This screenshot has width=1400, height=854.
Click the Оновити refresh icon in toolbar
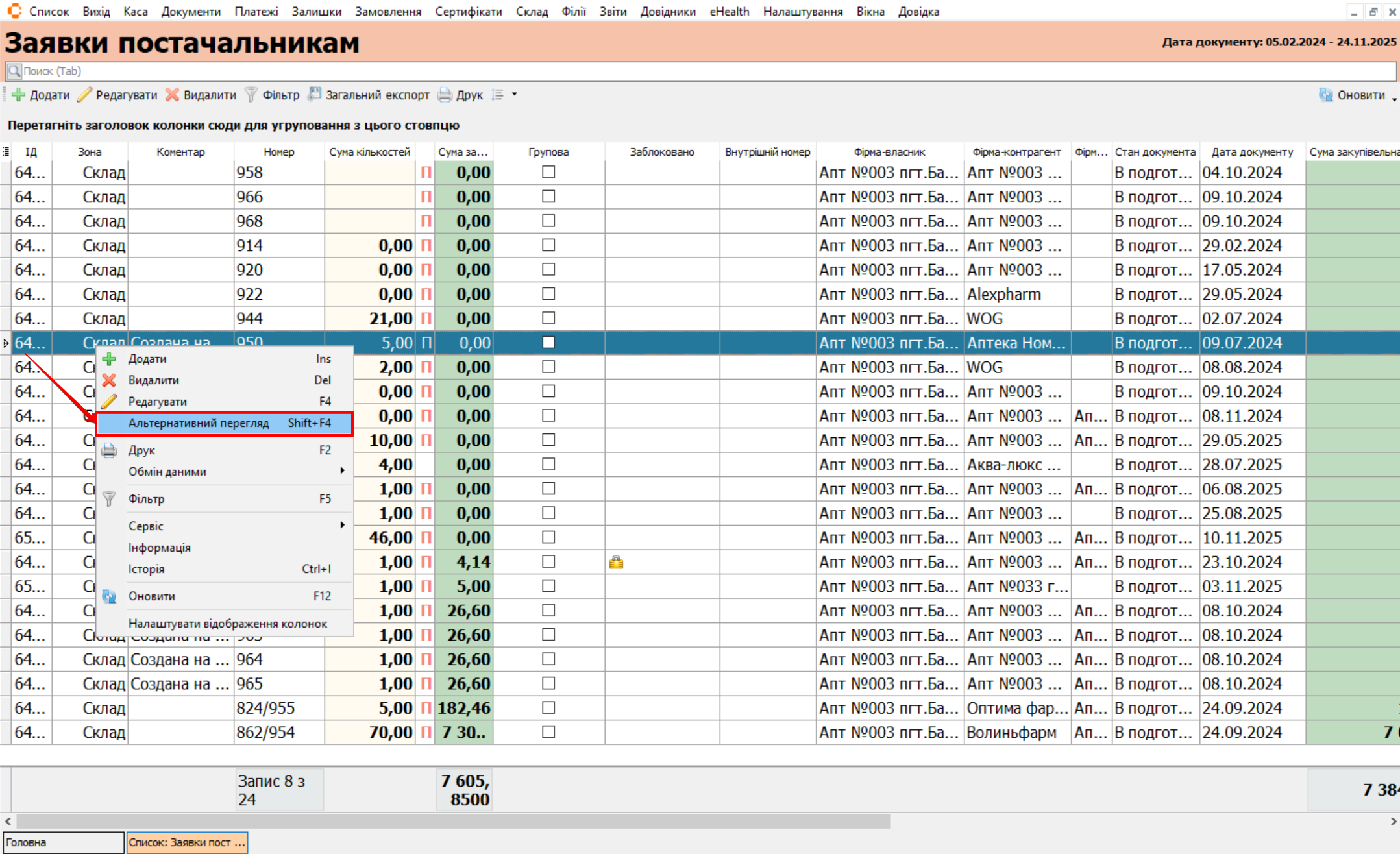[x=1326, y=95]
